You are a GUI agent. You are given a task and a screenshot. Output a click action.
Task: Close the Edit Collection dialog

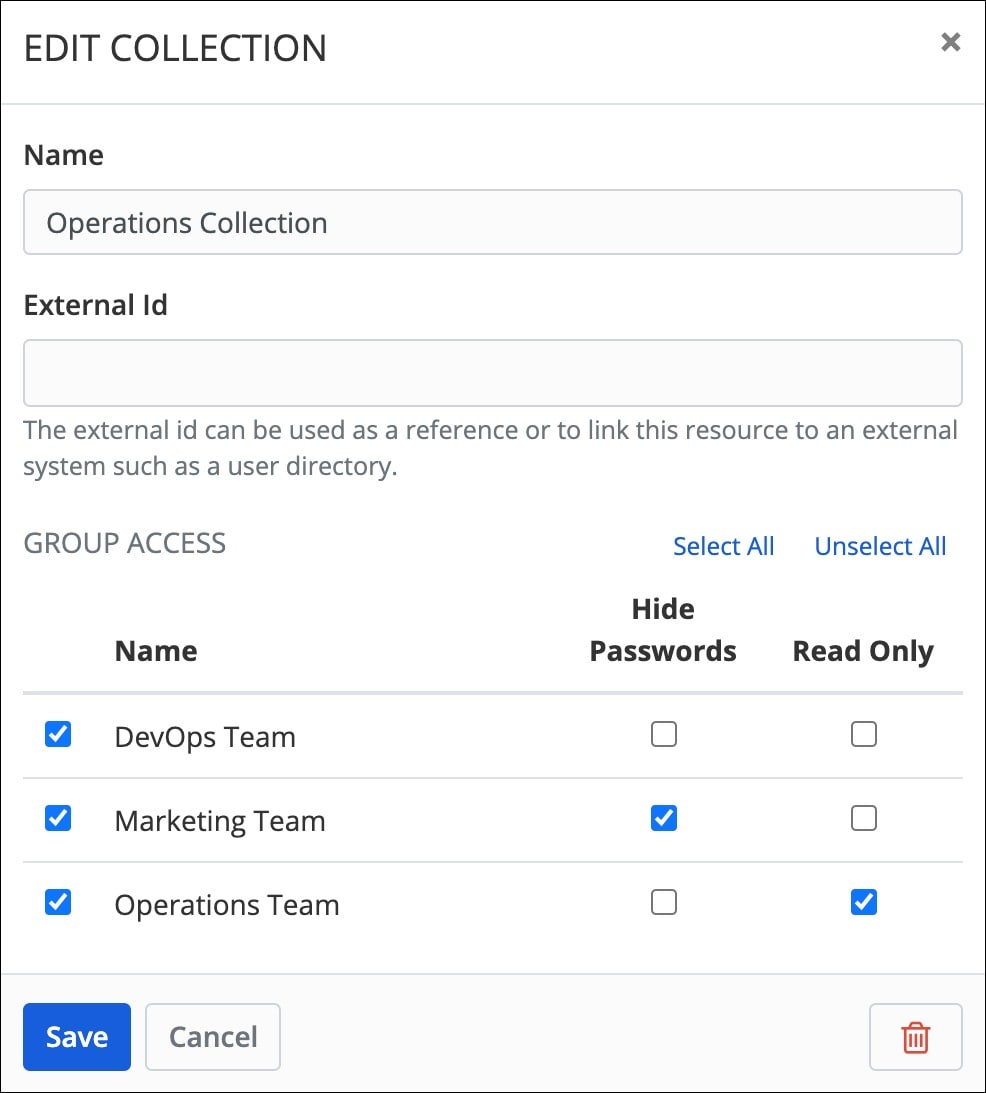(949, 42)
